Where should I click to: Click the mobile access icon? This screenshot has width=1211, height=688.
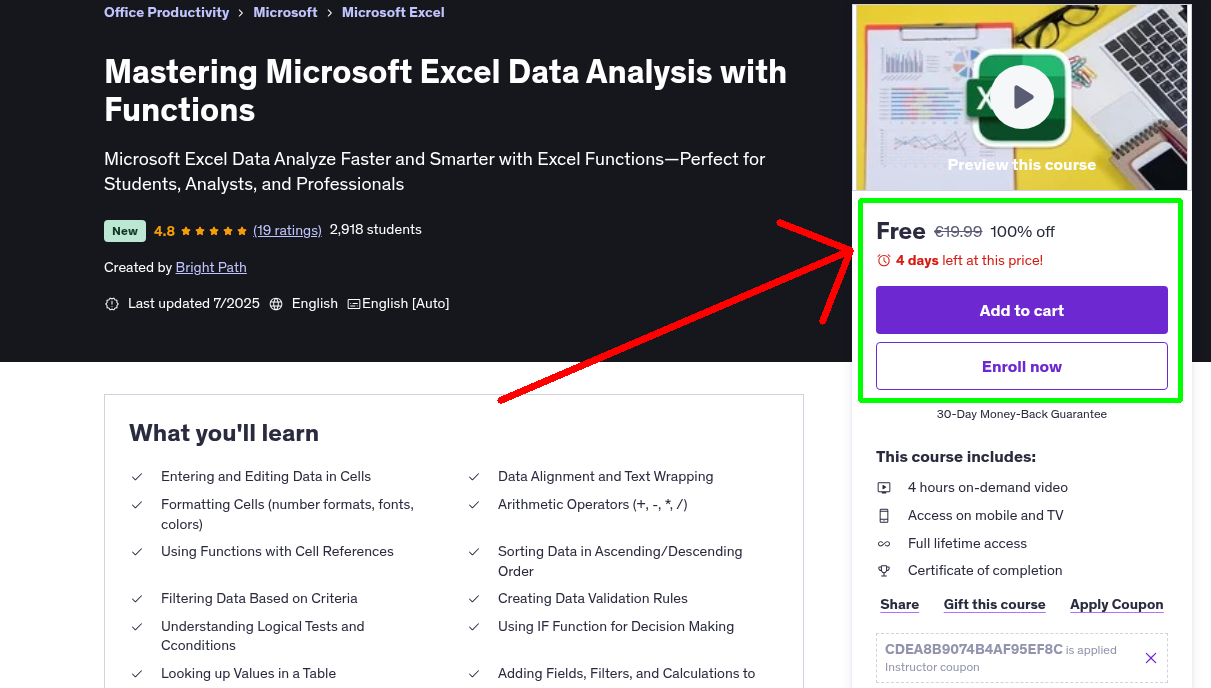[884, 516]
